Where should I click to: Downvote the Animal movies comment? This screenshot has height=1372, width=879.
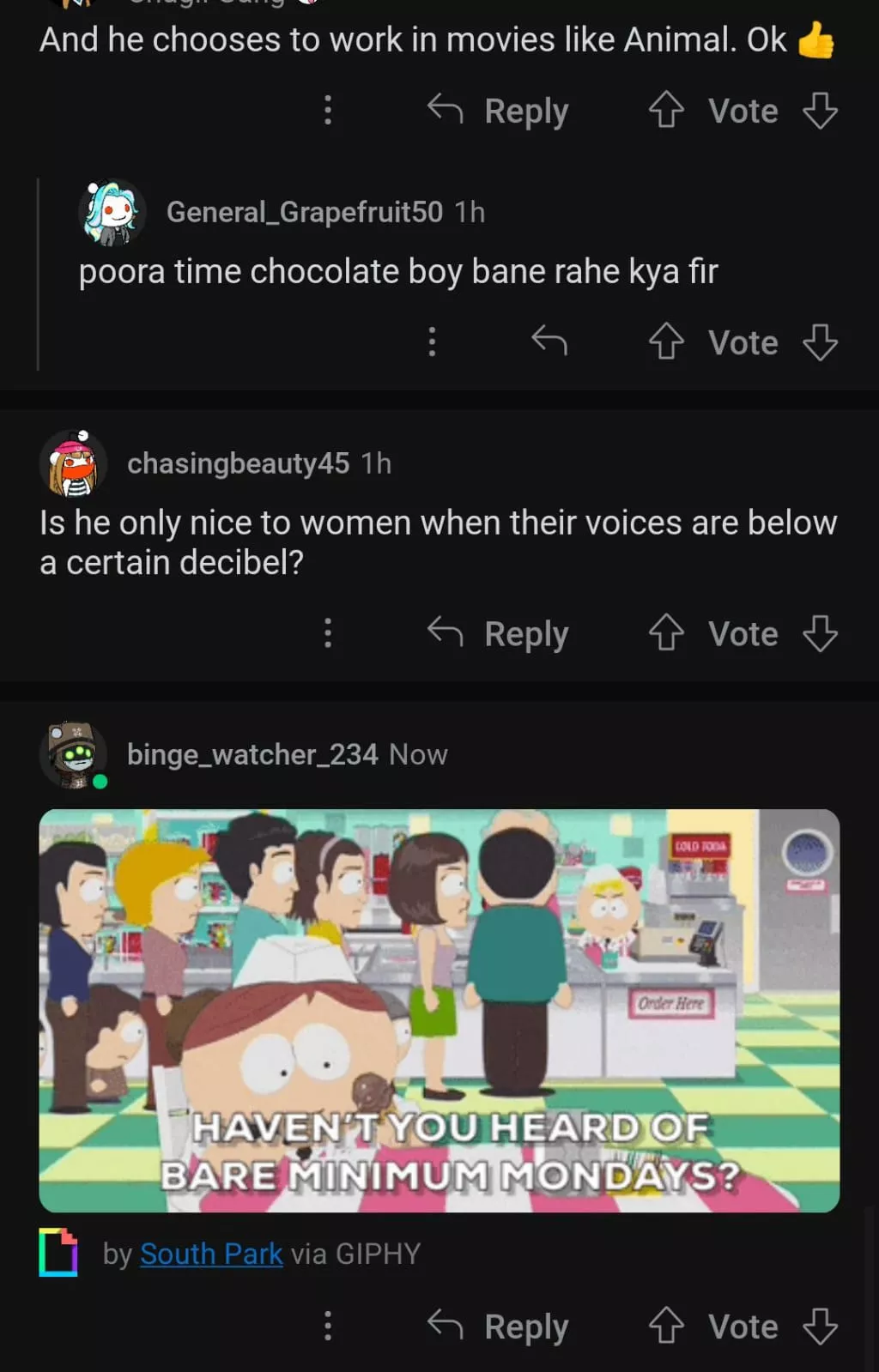[820, 110]
